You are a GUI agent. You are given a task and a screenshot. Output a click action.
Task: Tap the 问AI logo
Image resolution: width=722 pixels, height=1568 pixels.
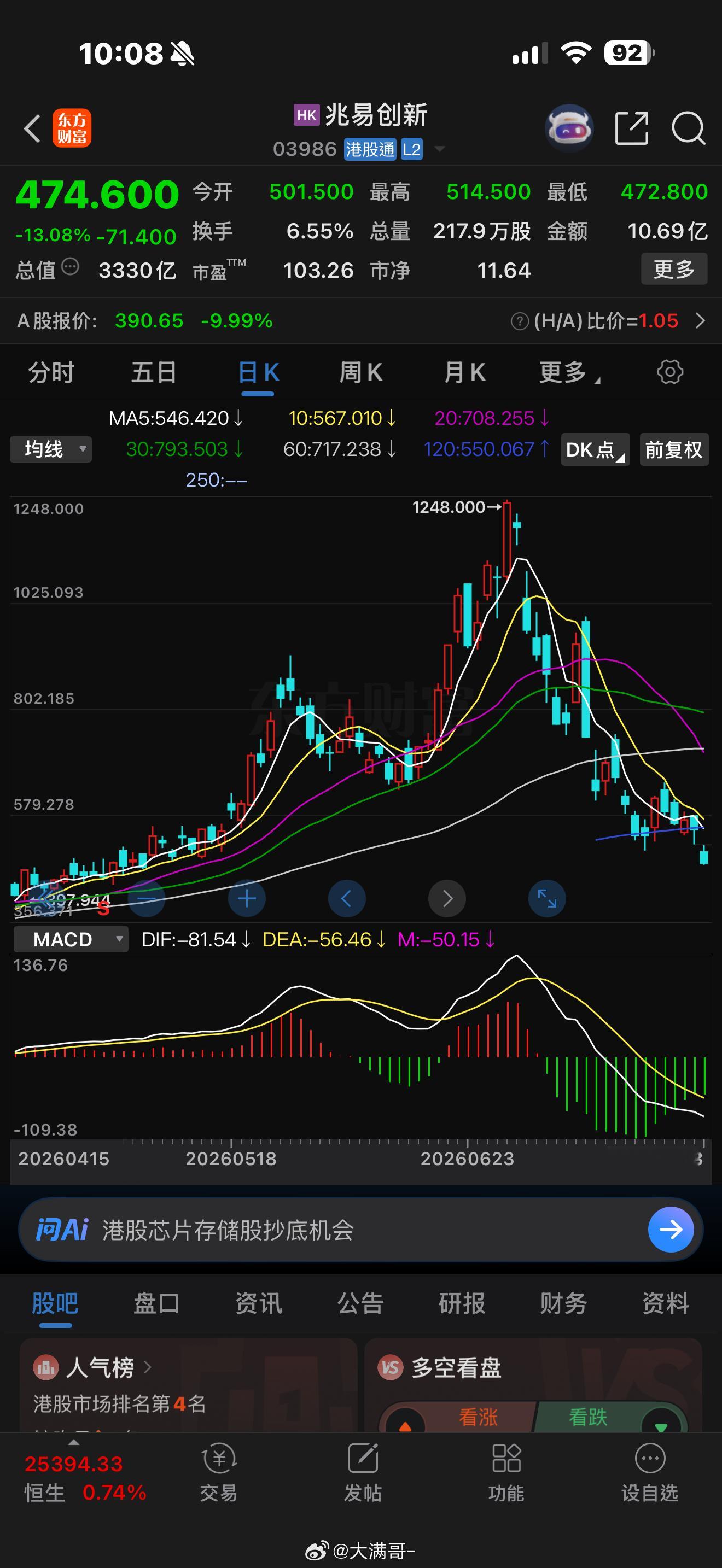pyautogui.click(x=62, y=1230)
